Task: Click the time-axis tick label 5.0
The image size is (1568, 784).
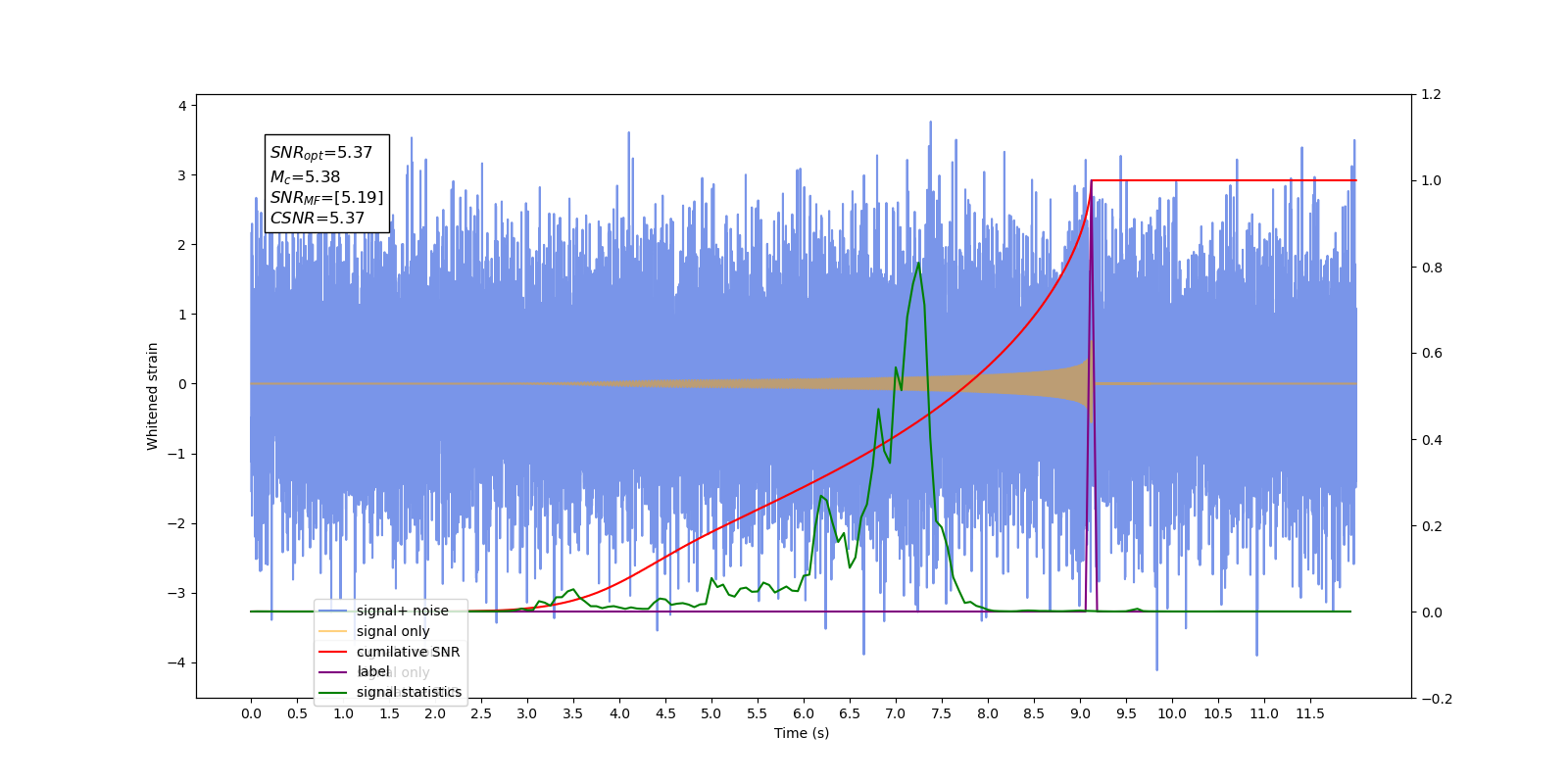Action: 711,713
